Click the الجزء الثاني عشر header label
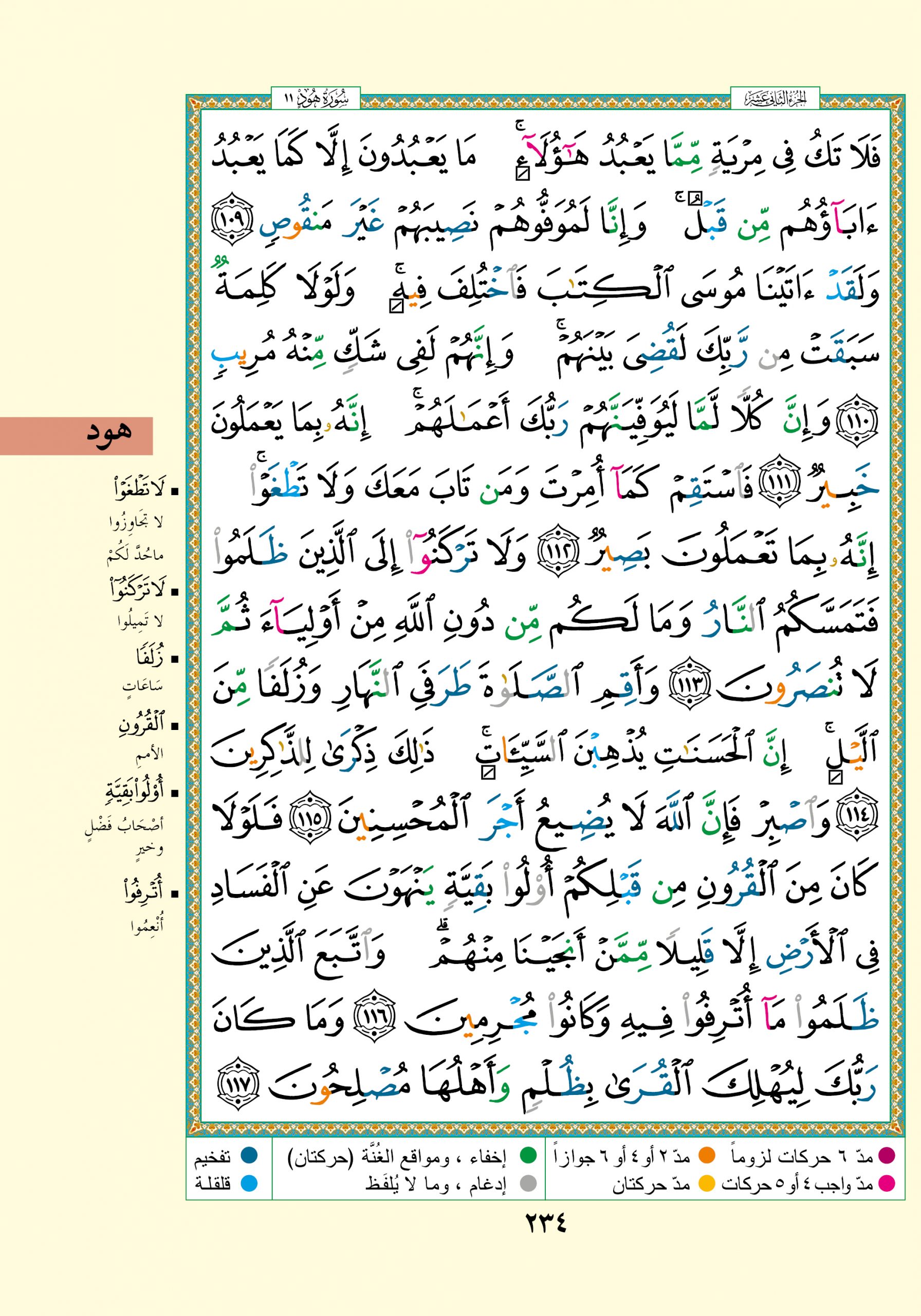This screenshot has width=921, height=1316. [x=775, y=99]
